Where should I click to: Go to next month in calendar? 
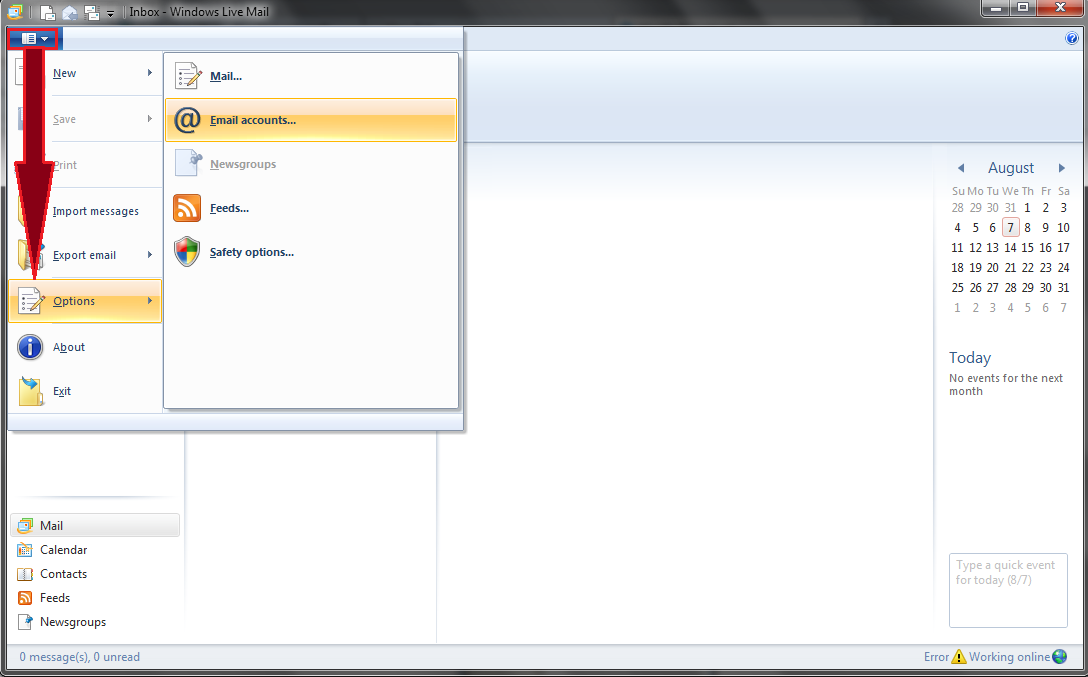tap(1062, 168)
